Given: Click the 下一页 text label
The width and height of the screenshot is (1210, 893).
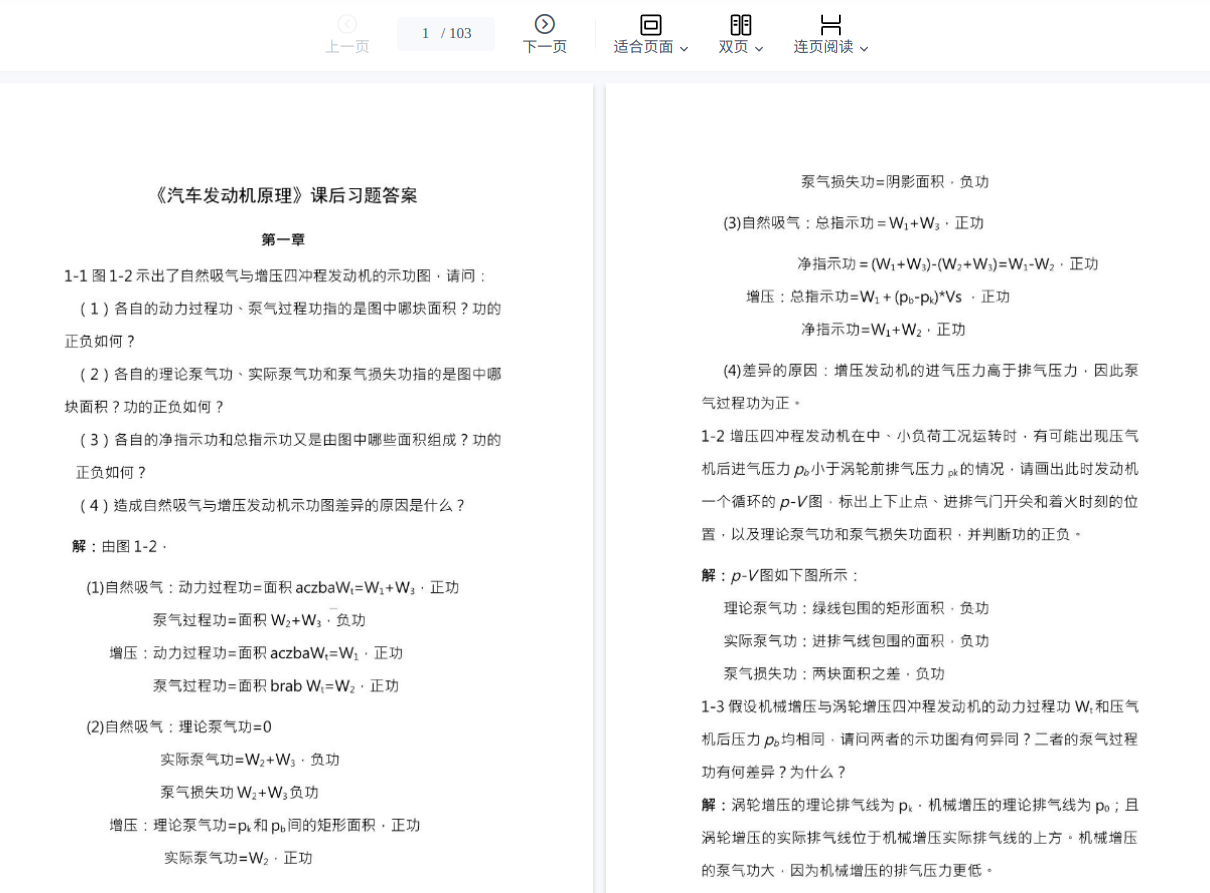Looking at the screenshot, I should 544,47.
